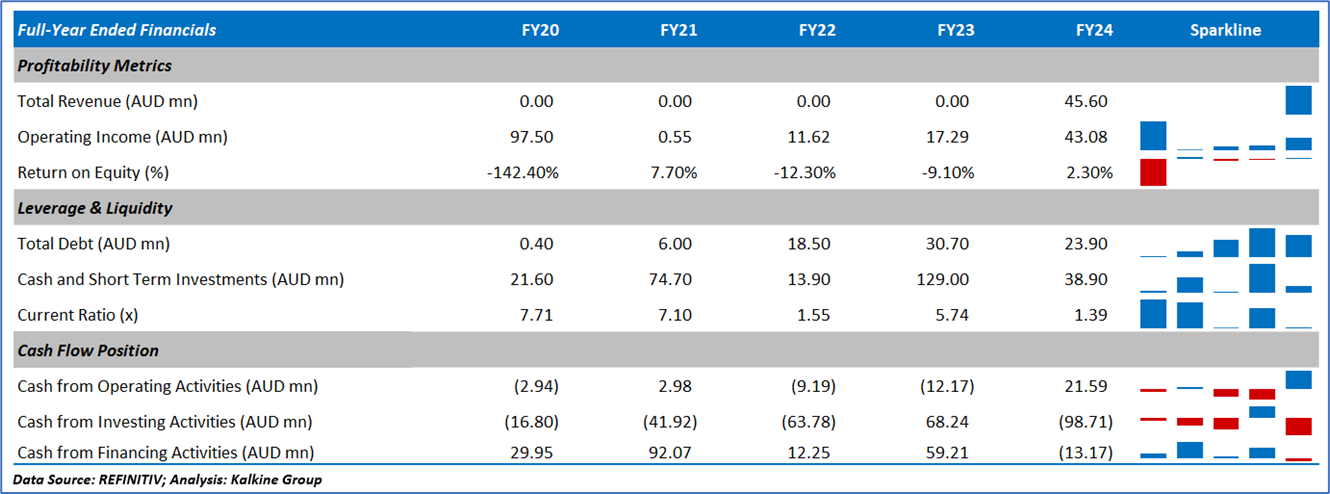Click the FY23 Cash and Short Term Investments value
This screenshot has width=1330, height=494.
click(949, 280)
